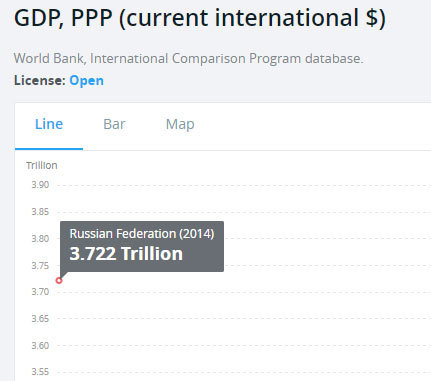Click the License label text
This screenshot has height=381, width=431.
coord(40,81)
